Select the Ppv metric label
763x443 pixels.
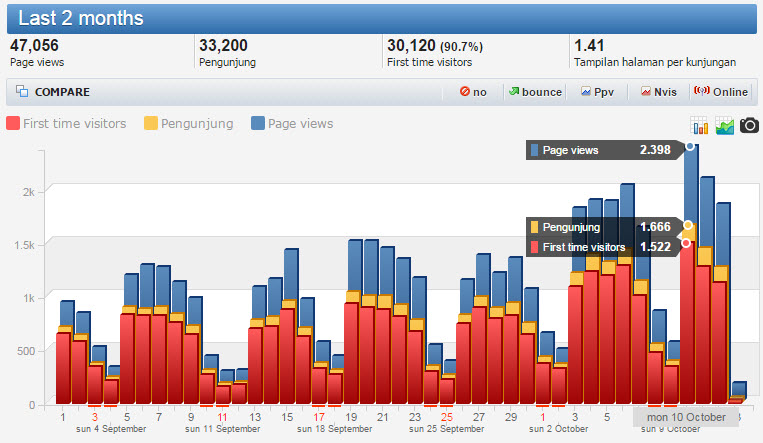pyautogui.click(x=604, y=92)
